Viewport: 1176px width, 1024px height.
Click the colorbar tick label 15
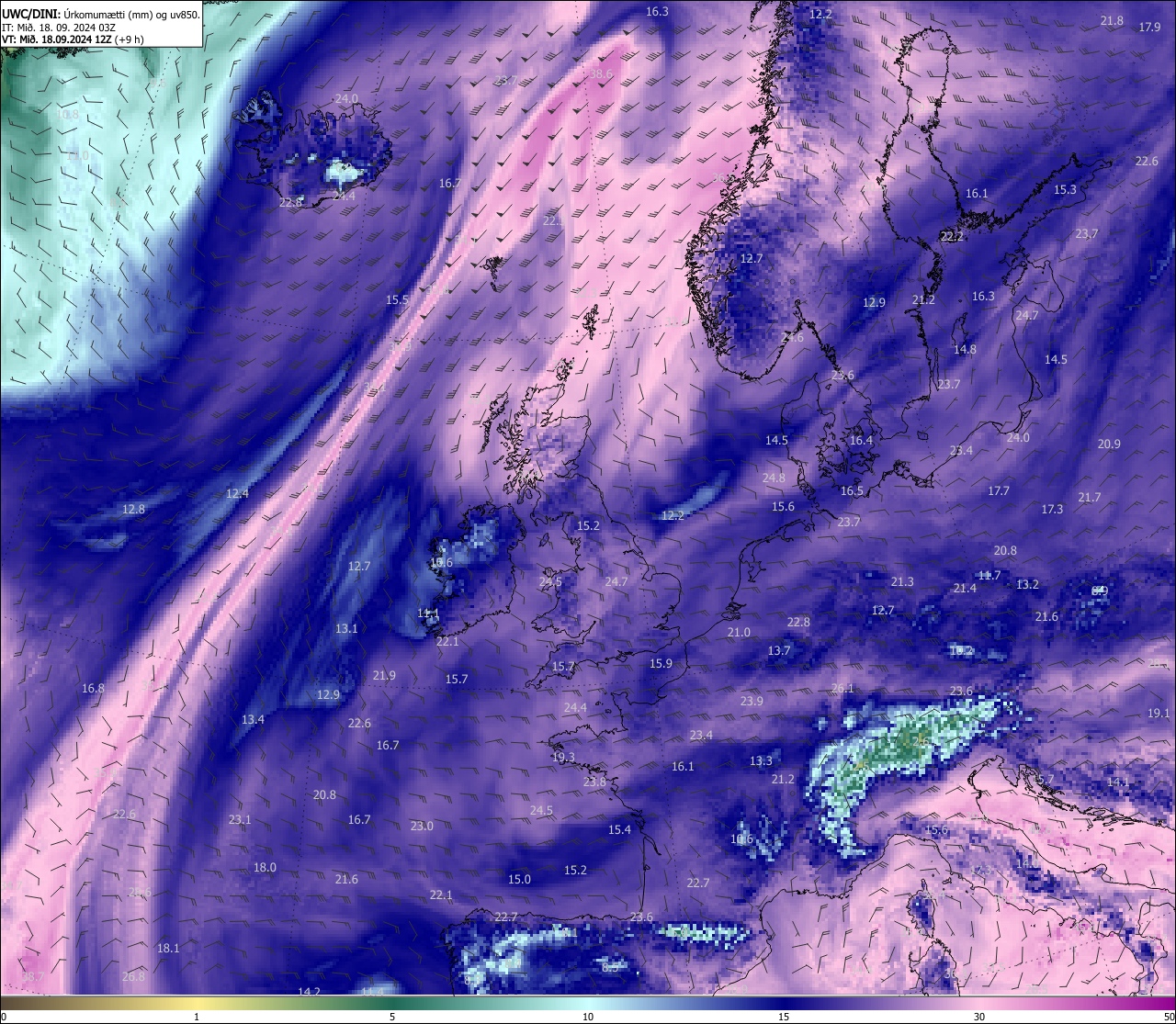pos(784,1017)
